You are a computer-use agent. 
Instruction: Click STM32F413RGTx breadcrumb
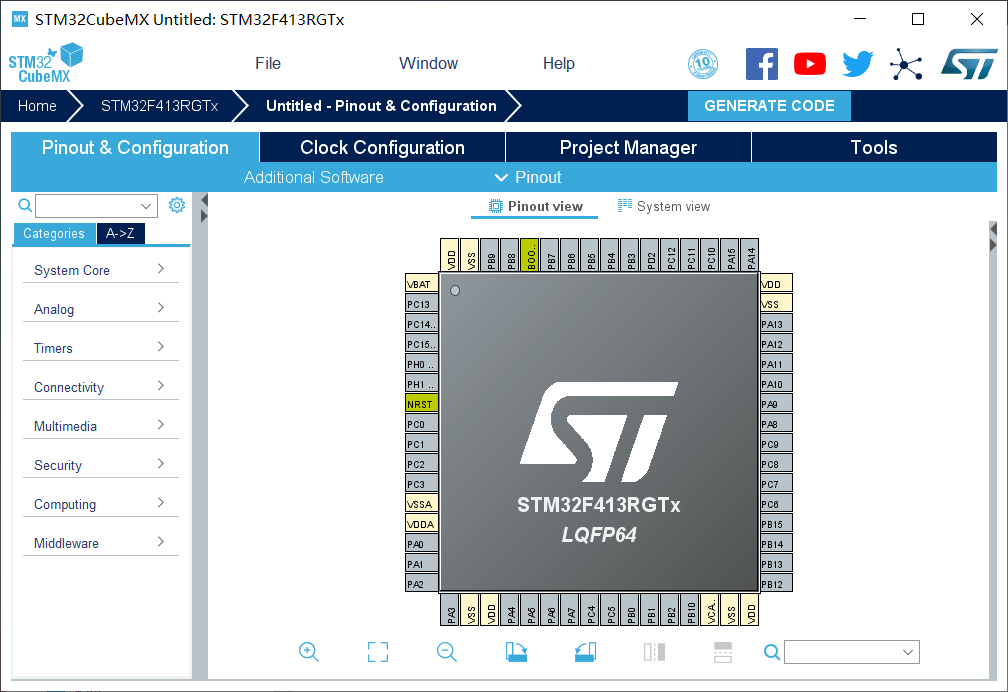pyautogui.click(x=159, y=106)
